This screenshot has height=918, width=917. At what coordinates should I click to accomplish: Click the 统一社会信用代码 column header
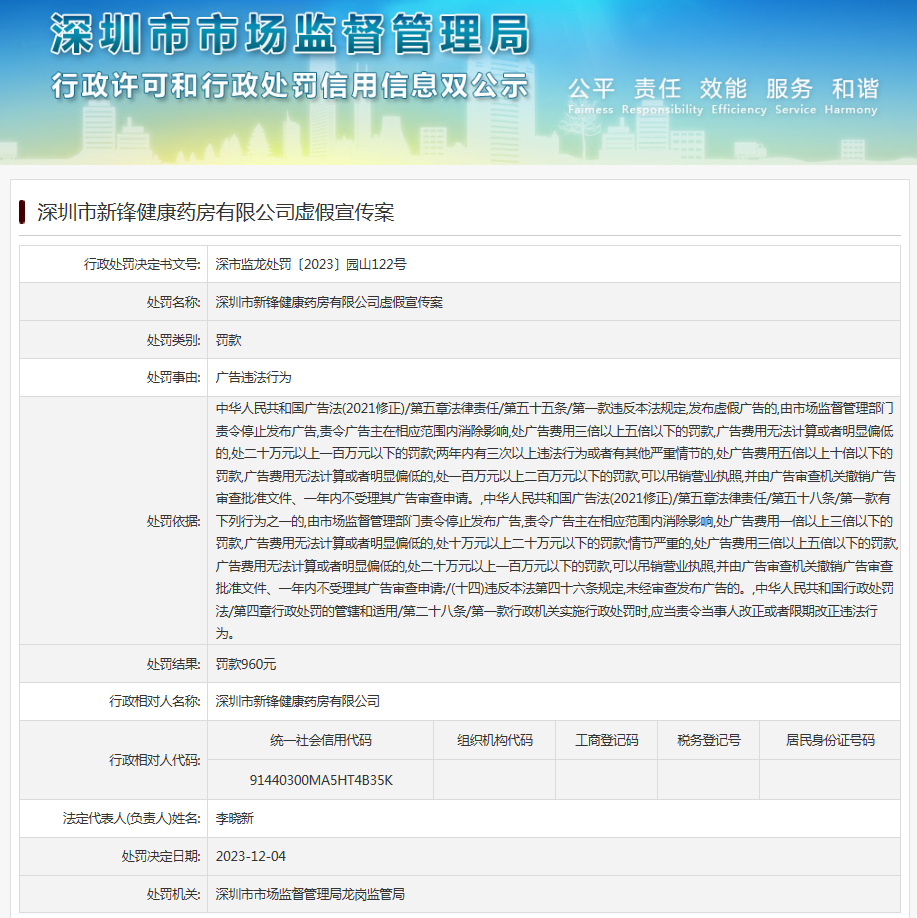coord(320,740)
